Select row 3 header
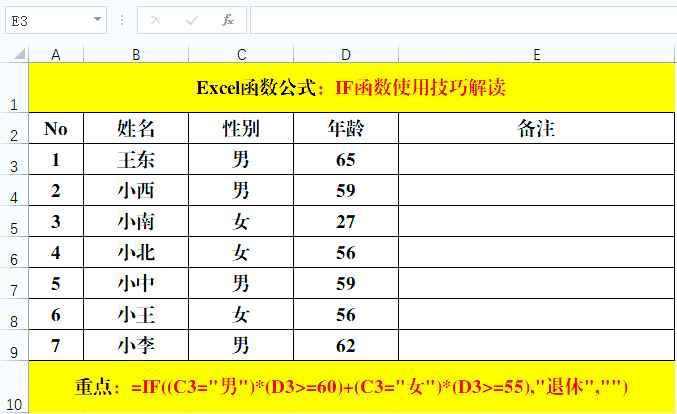This screenshot has height=414, width=677. (14, 159)
